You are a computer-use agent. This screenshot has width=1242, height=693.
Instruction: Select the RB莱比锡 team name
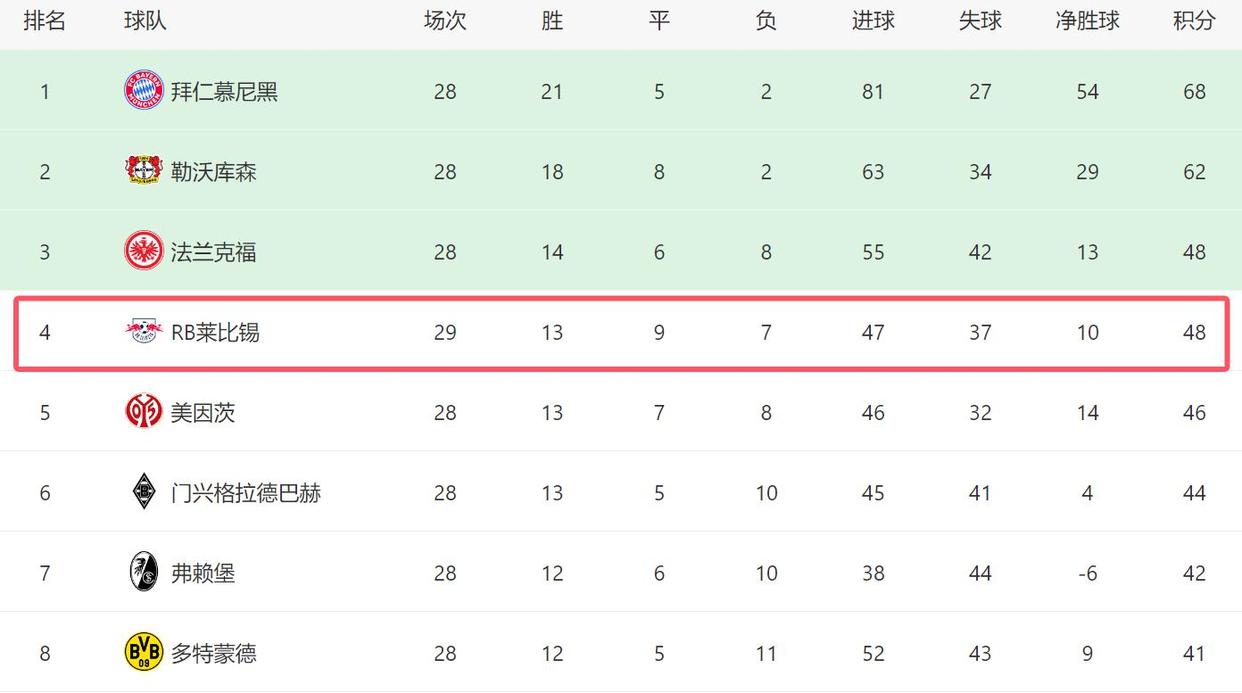[x=215, y=332]
